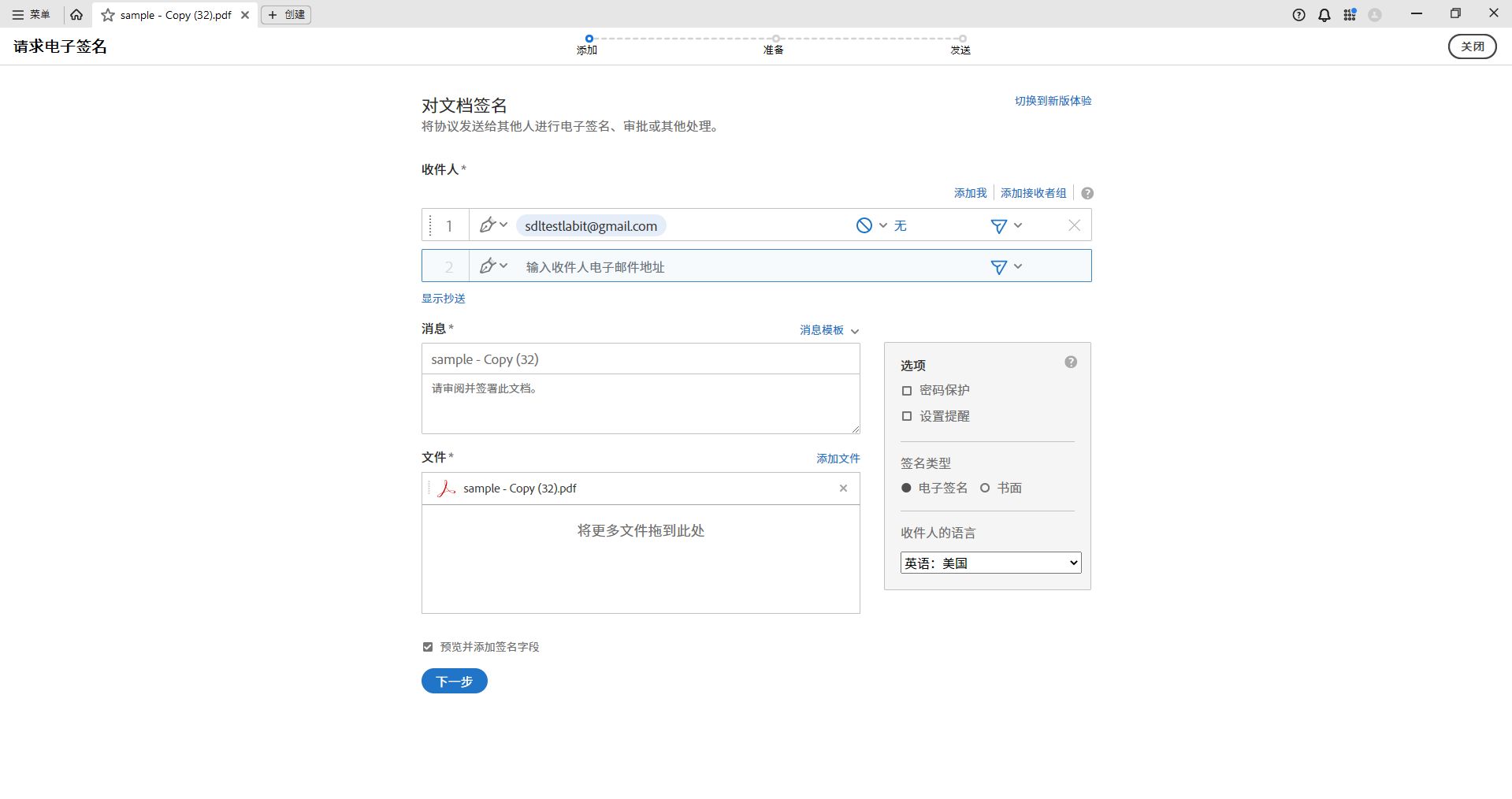The height and width of the screenshot is (799, 1512).
Task: Open the 收件人的语言 language dropdown
Action: coord(990,562)
